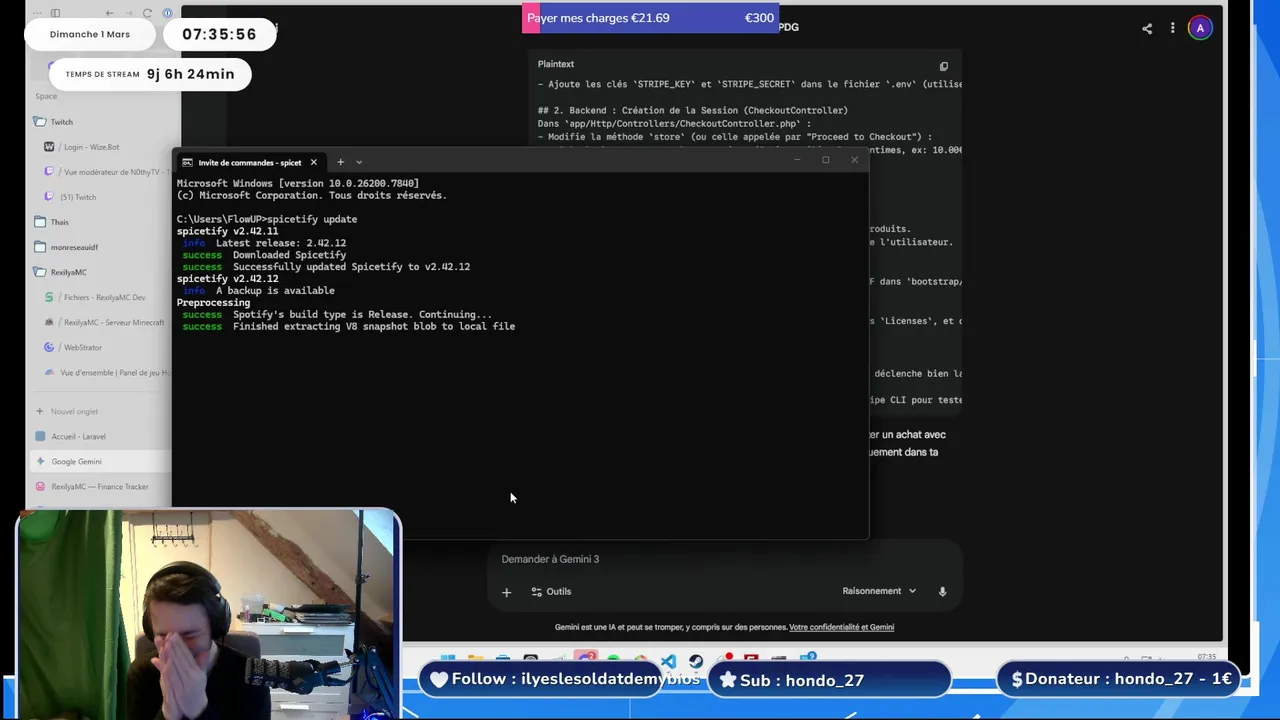Expand the Twitch folder in the sidebar
Screen dimensions: 1280x720
100,122
